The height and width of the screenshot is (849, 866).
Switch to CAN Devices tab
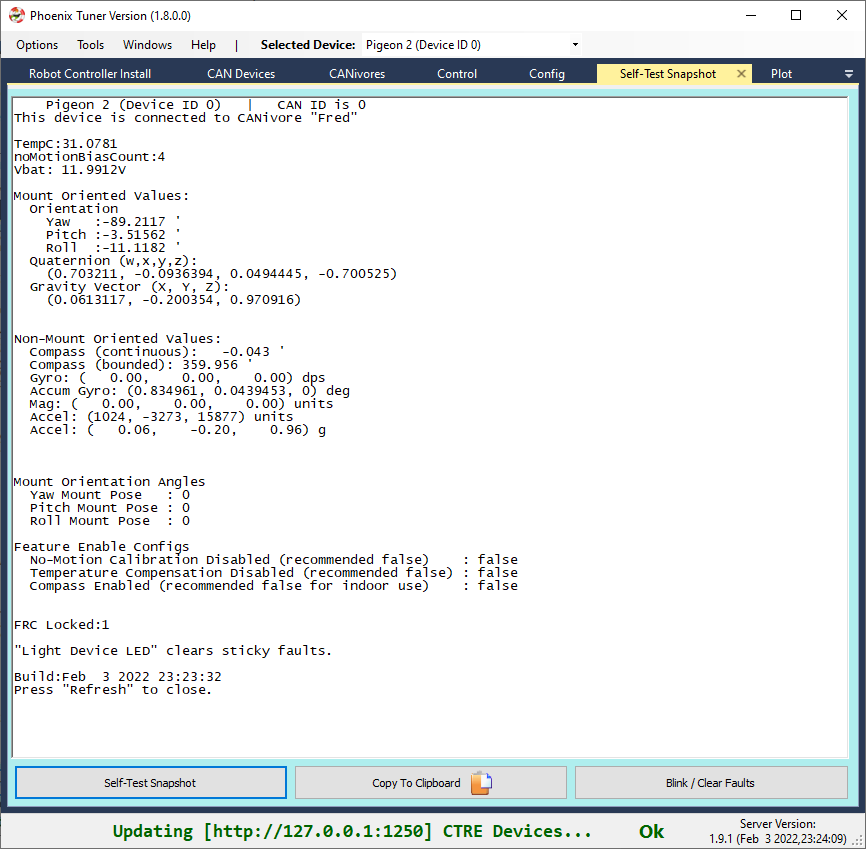pos(241,74)
